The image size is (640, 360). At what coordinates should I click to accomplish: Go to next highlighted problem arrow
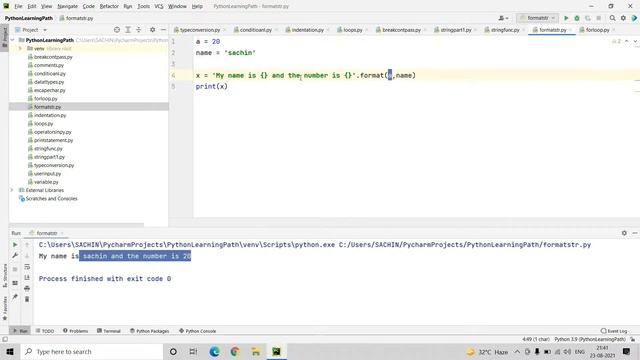635,41
